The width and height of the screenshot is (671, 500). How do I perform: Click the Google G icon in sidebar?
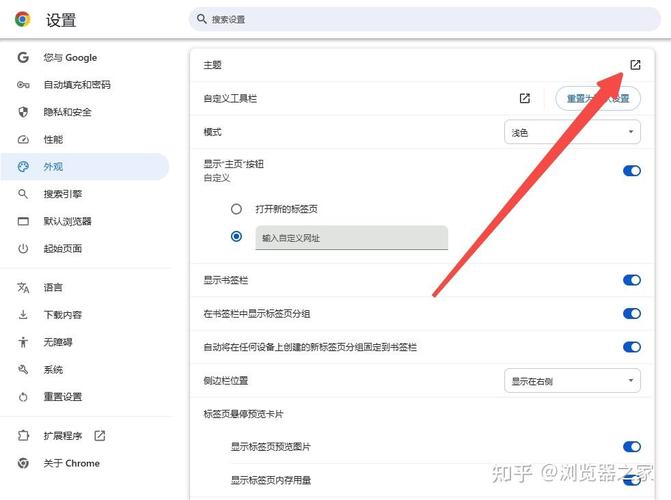(x=23, y=57)
